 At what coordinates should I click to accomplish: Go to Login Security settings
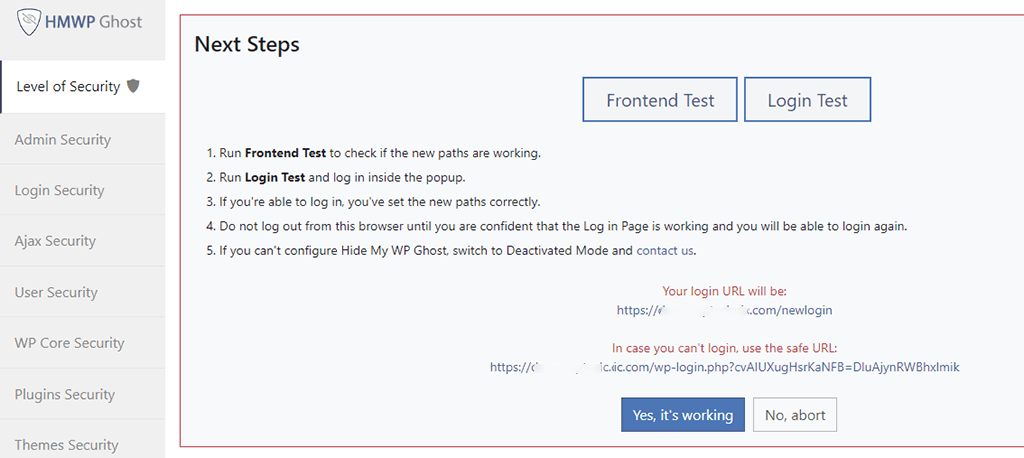click(x=60, y=190)
